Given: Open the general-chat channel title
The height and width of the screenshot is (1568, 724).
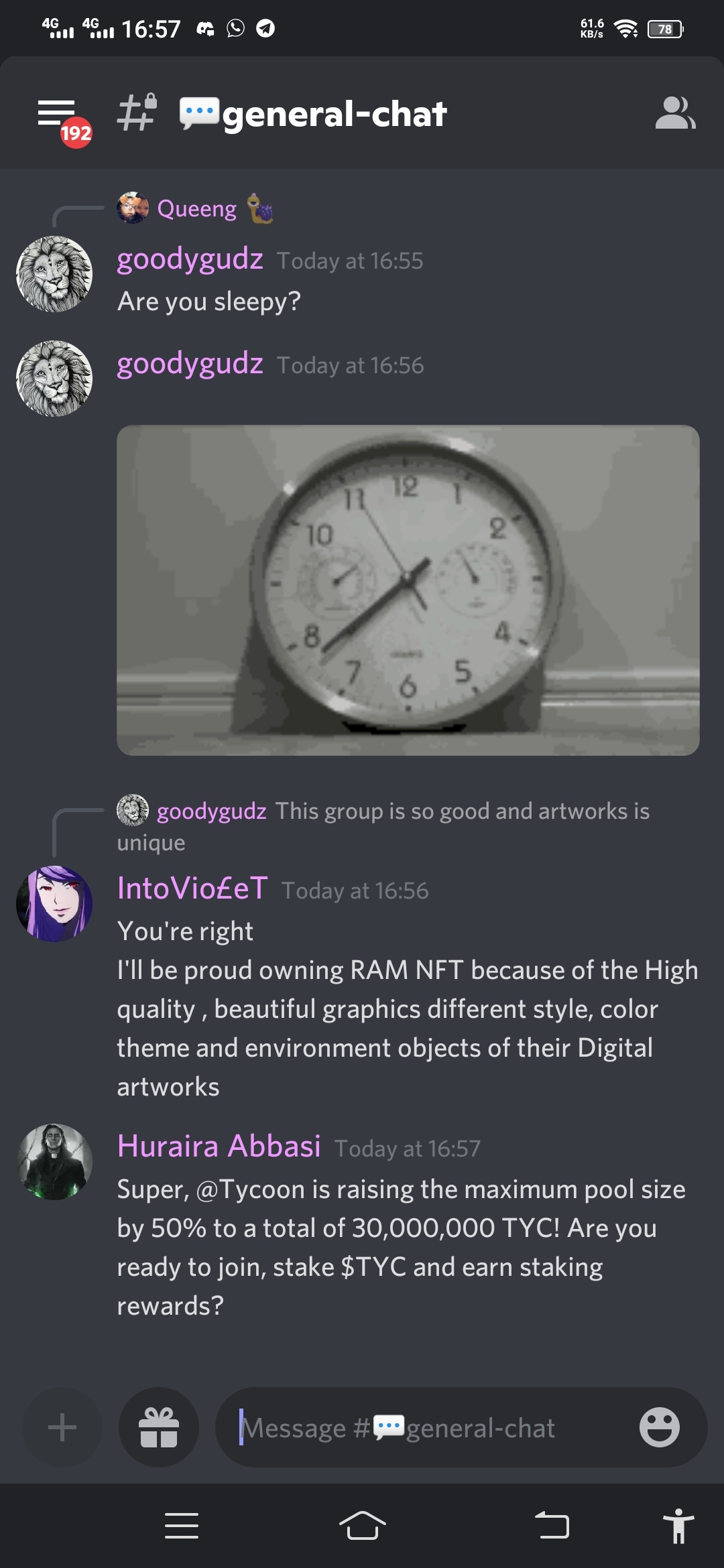Looking at the screenshot, I should [313, 113].
